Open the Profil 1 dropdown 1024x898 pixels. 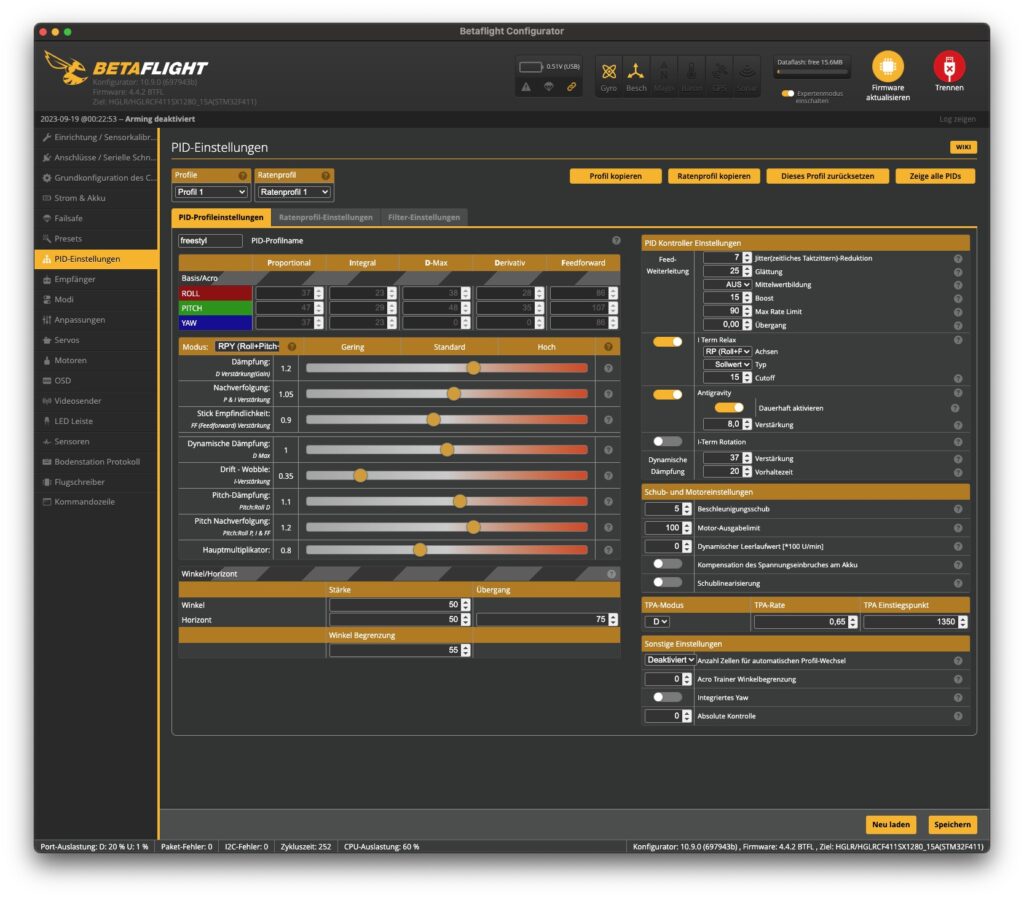211,192
